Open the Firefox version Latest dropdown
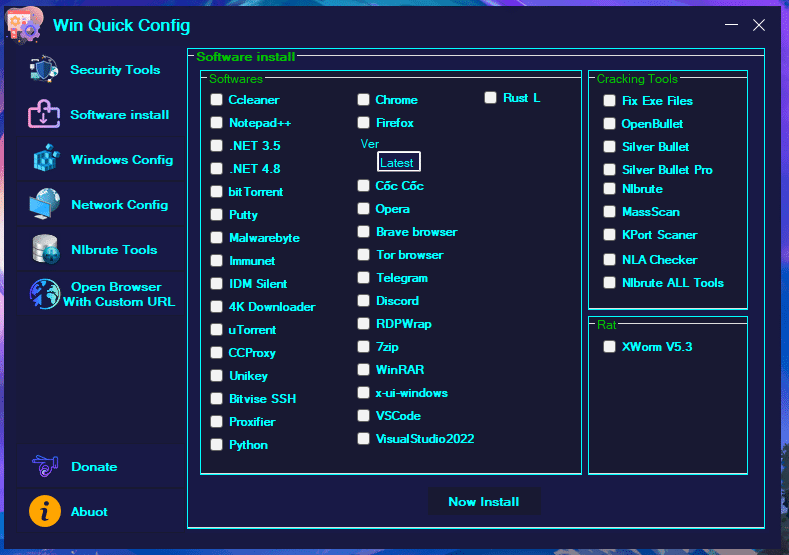 coord(399,162)
